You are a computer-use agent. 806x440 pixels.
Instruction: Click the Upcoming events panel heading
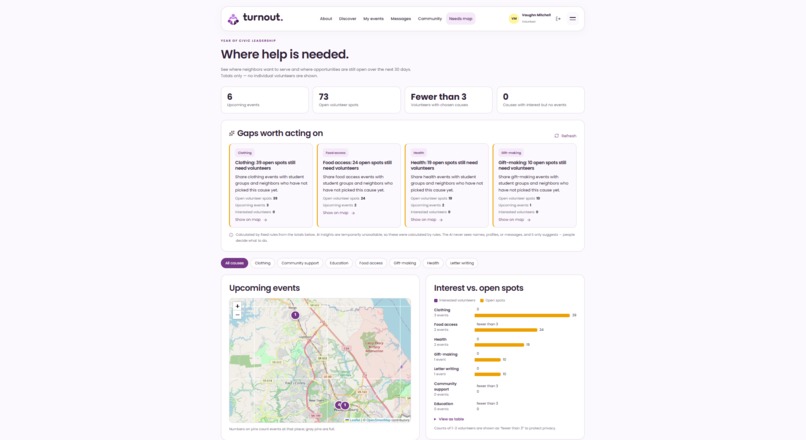[x=264, y=288]
